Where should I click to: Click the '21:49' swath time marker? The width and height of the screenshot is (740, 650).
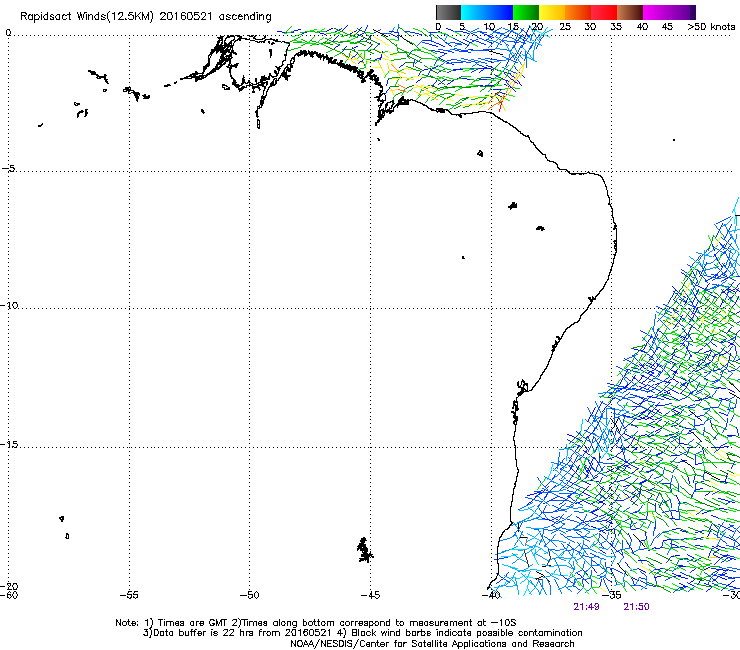586,607
